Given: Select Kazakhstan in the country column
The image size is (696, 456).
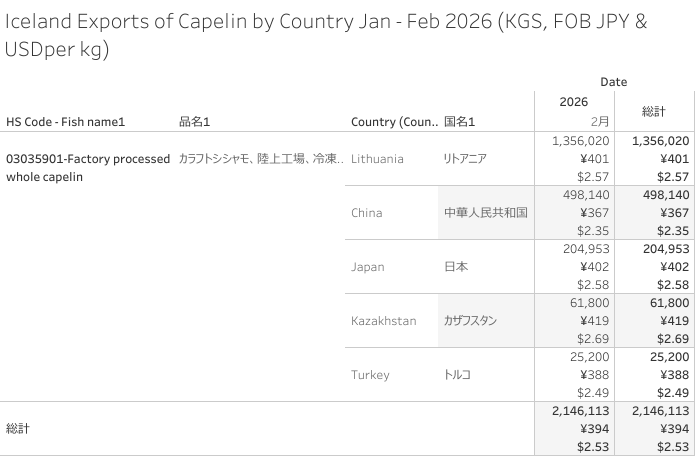Looking at the screenshot, I should click(384, 321).
